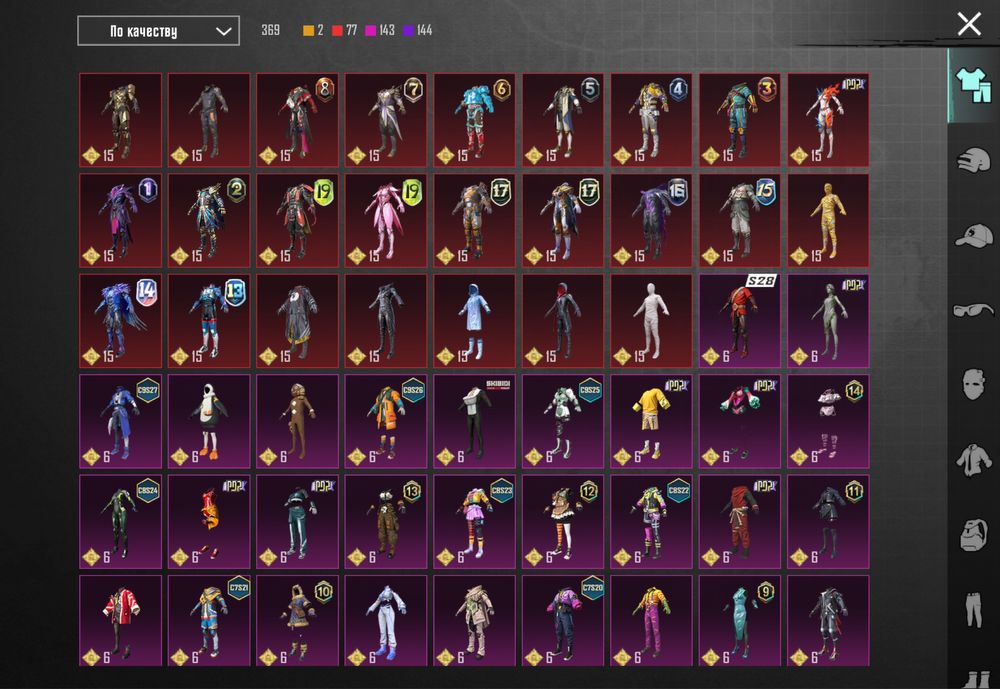Select the outfit with badge 8
The height and width of the screenshot is (689, 1000).
click(297, 120)
